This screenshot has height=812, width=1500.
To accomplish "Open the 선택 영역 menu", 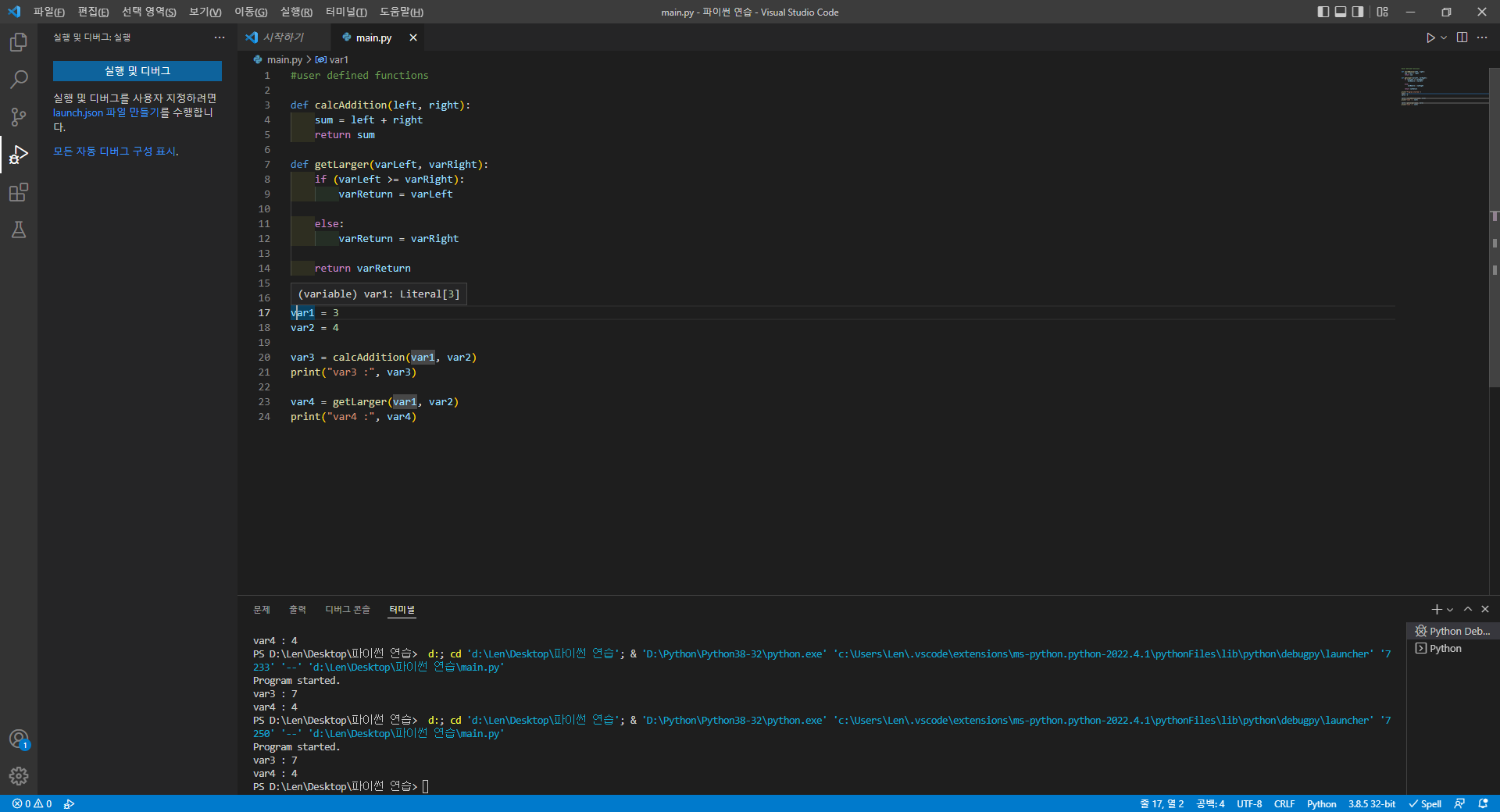I will pos(148,12).
